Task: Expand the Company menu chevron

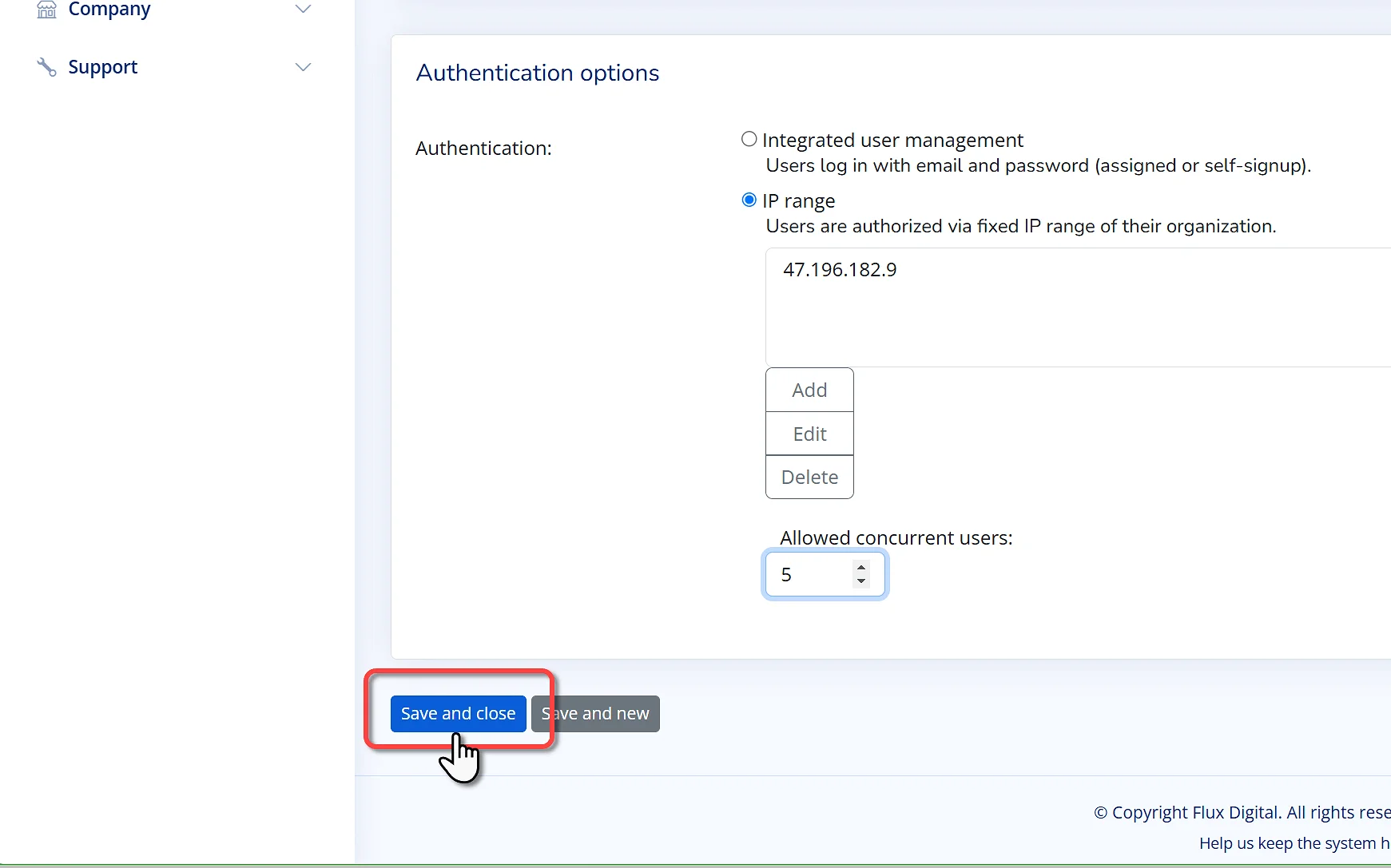Action: pyautogui.click(x=303, y=10)
